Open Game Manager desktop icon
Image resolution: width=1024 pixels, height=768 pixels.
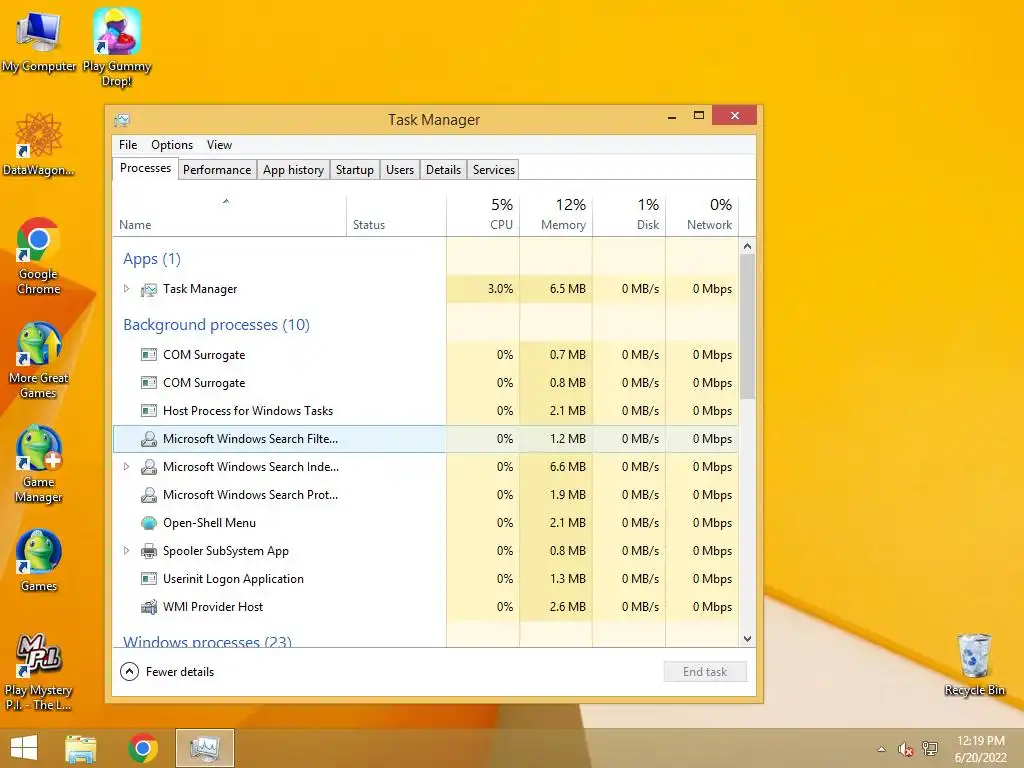pos(39,464)
